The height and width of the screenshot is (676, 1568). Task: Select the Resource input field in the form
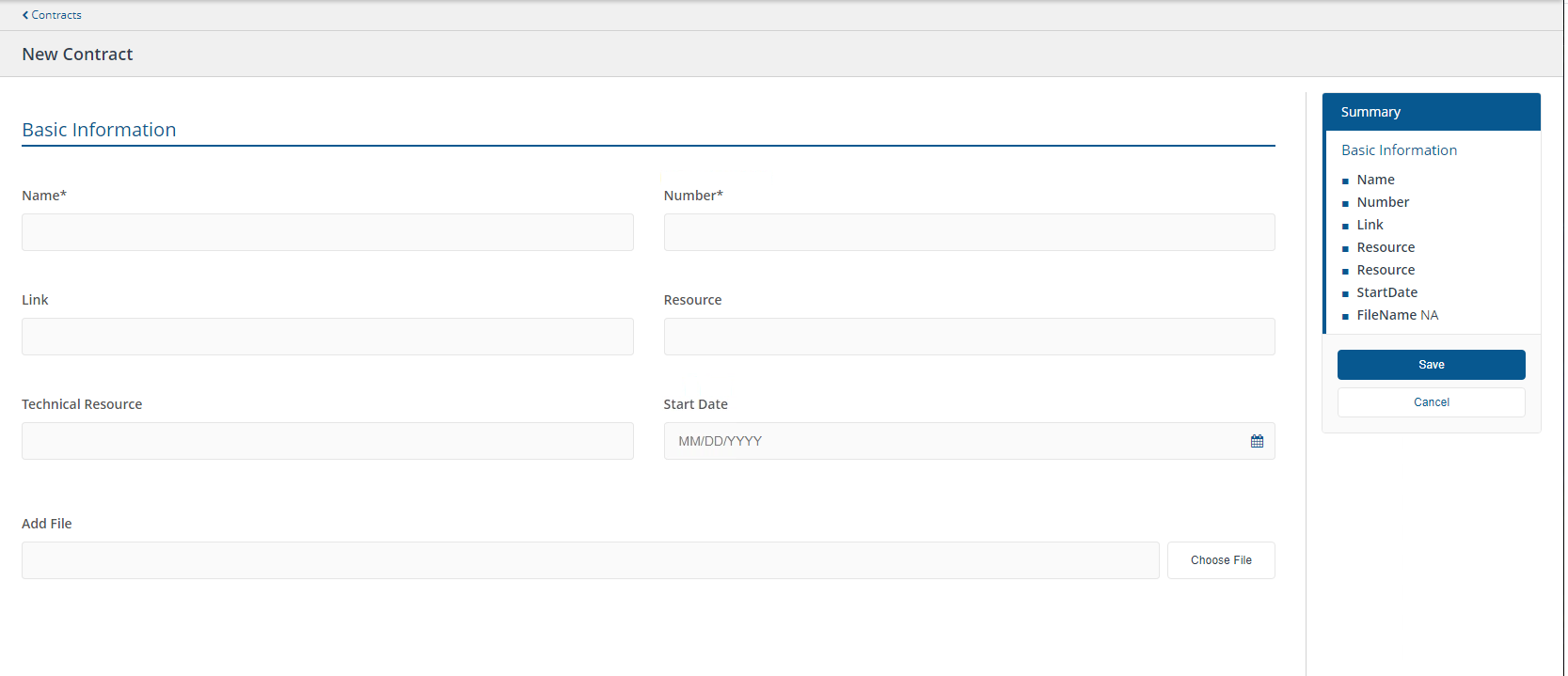[969, 337]
